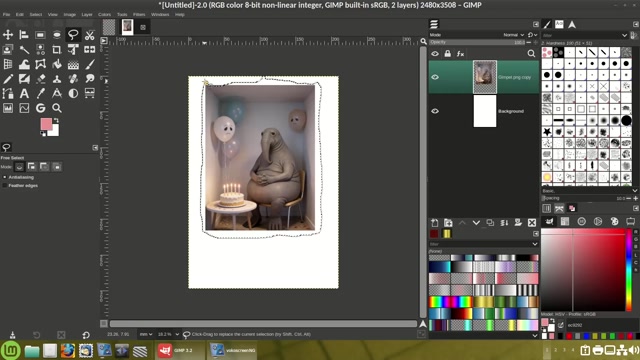Select the Scissors Select tool
The height and width of the screenshot is (360, 640).
coord(89,35)
